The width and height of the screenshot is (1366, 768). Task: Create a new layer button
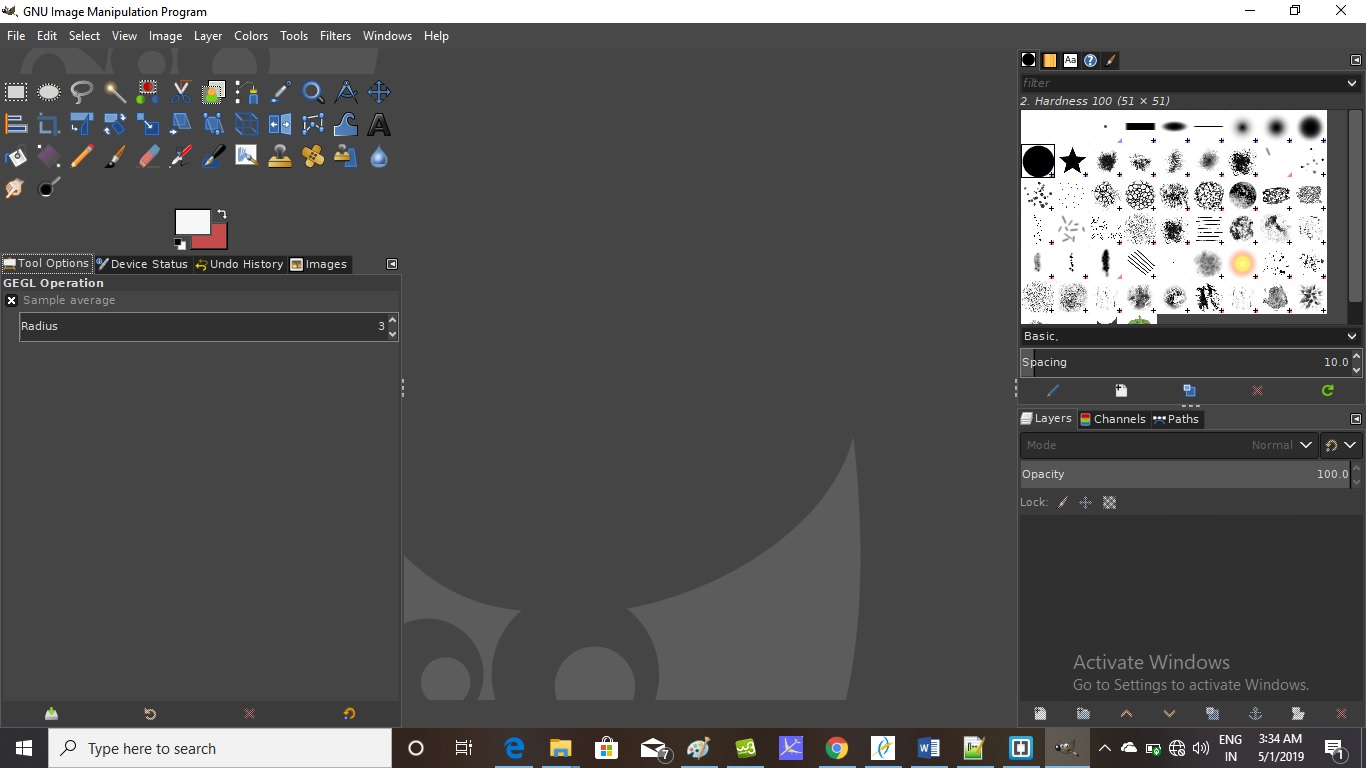point(1041,714)
